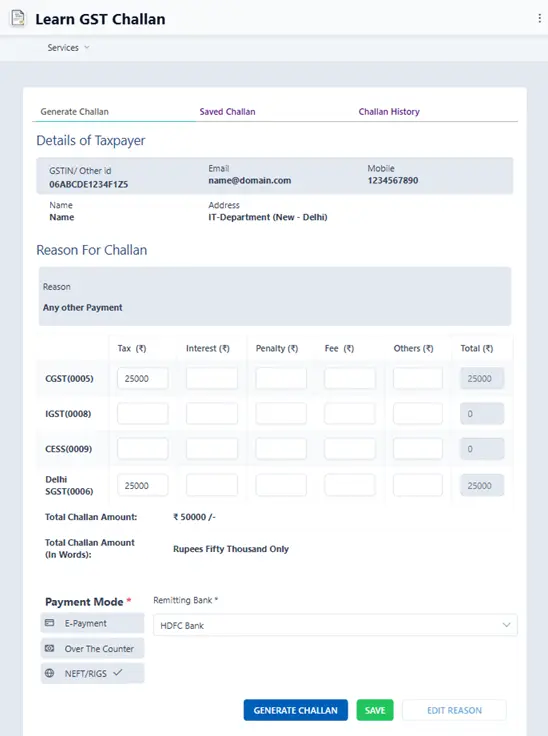Click the CGST(0005) row label

point(69,378)
